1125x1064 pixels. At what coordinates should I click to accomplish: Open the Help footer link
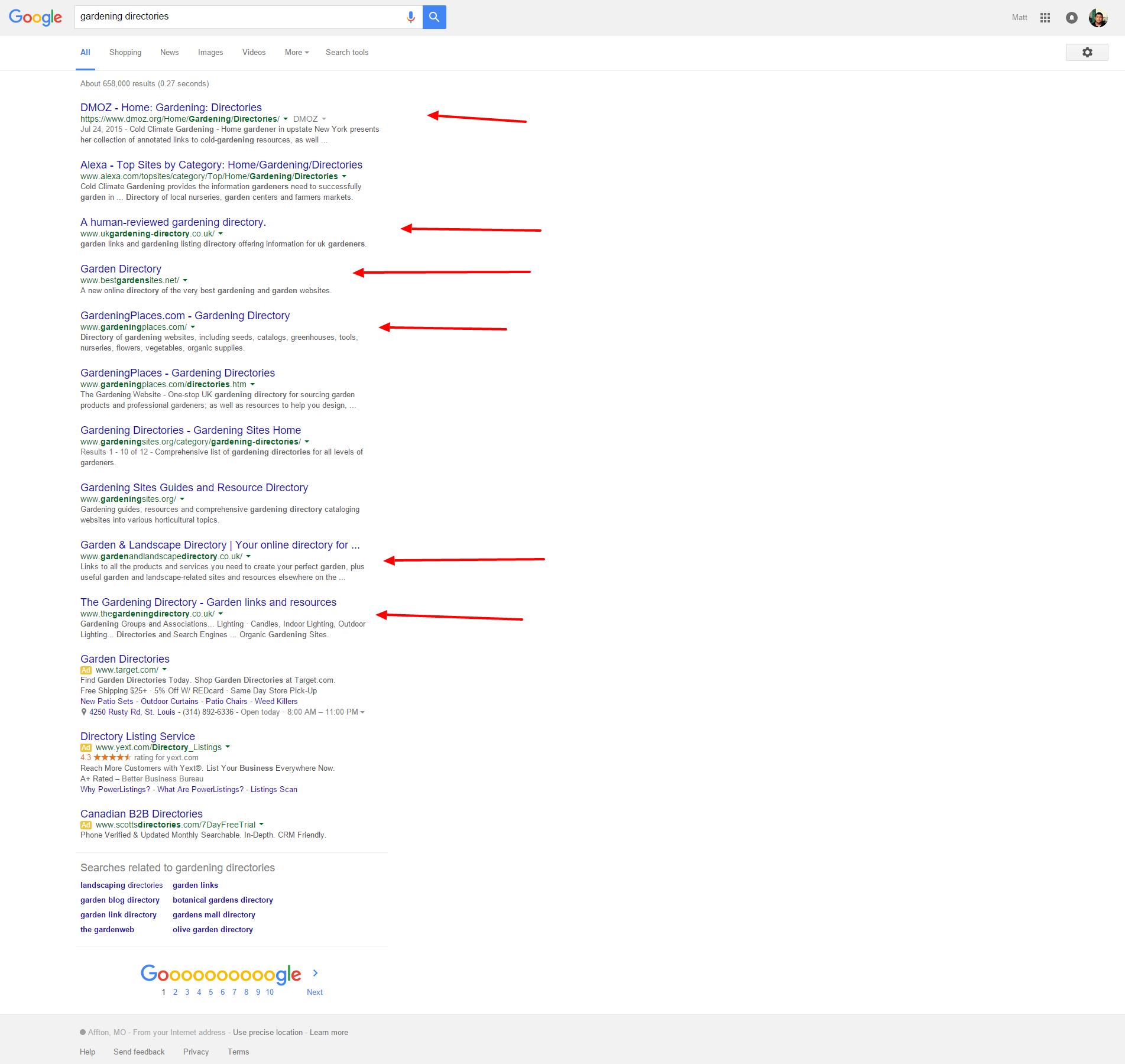click(87, 1052)
